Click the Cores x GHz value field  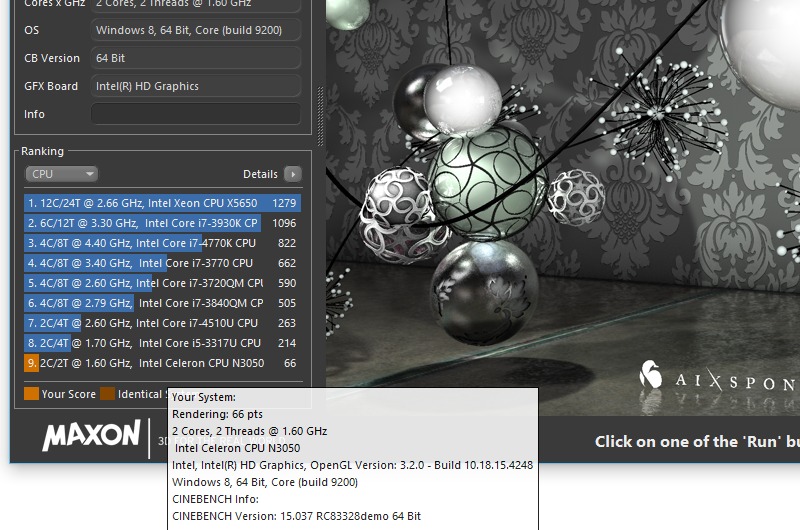196,5
